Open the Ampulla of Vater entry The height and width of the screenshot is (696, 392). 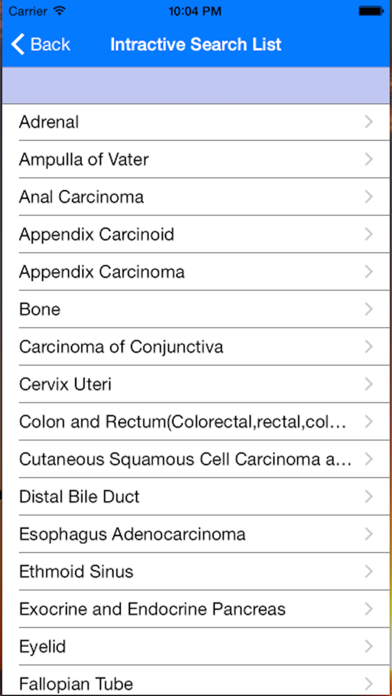[x=196, y=159]
